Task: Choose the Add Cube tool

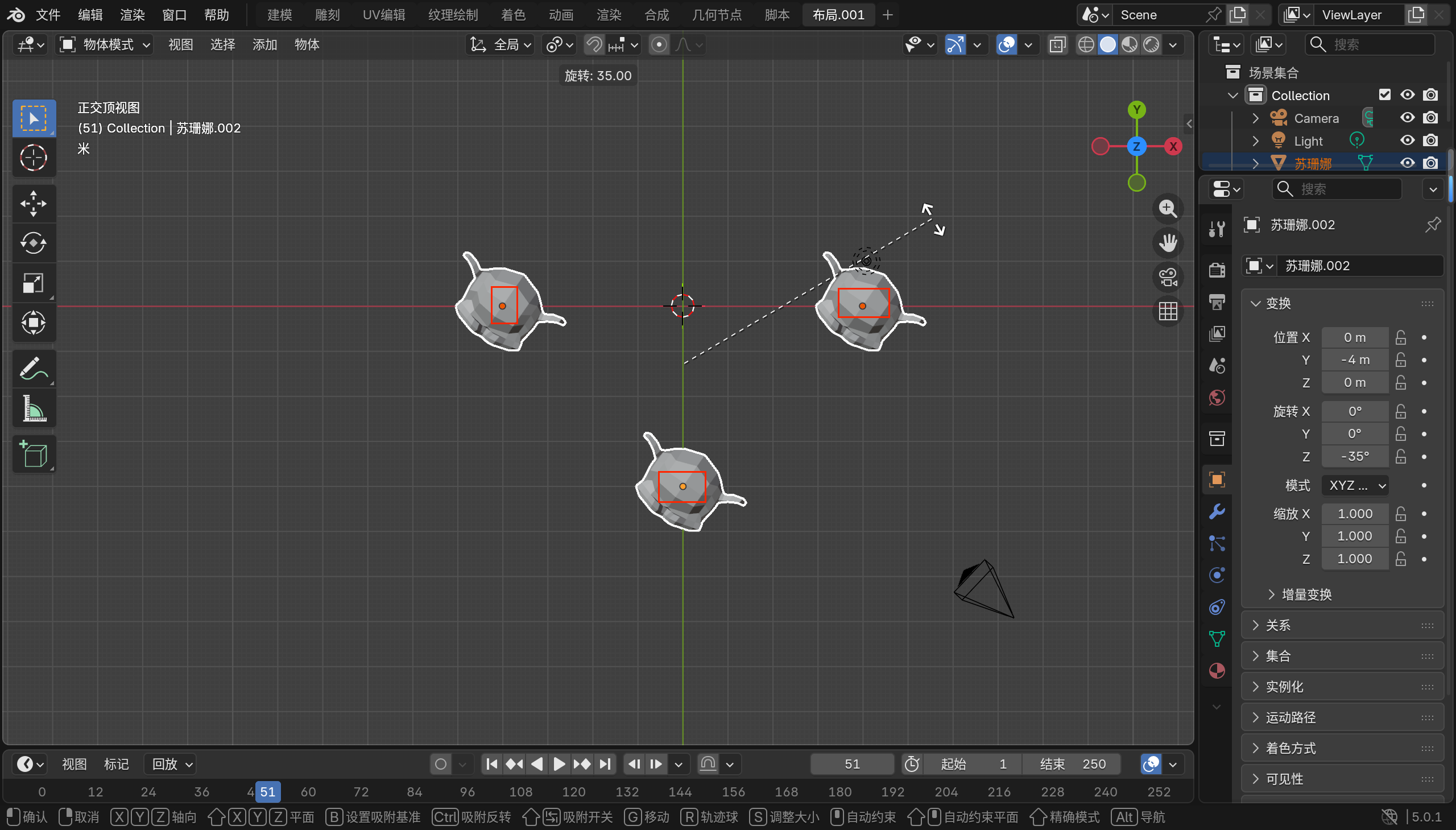Action: (33, 455)
